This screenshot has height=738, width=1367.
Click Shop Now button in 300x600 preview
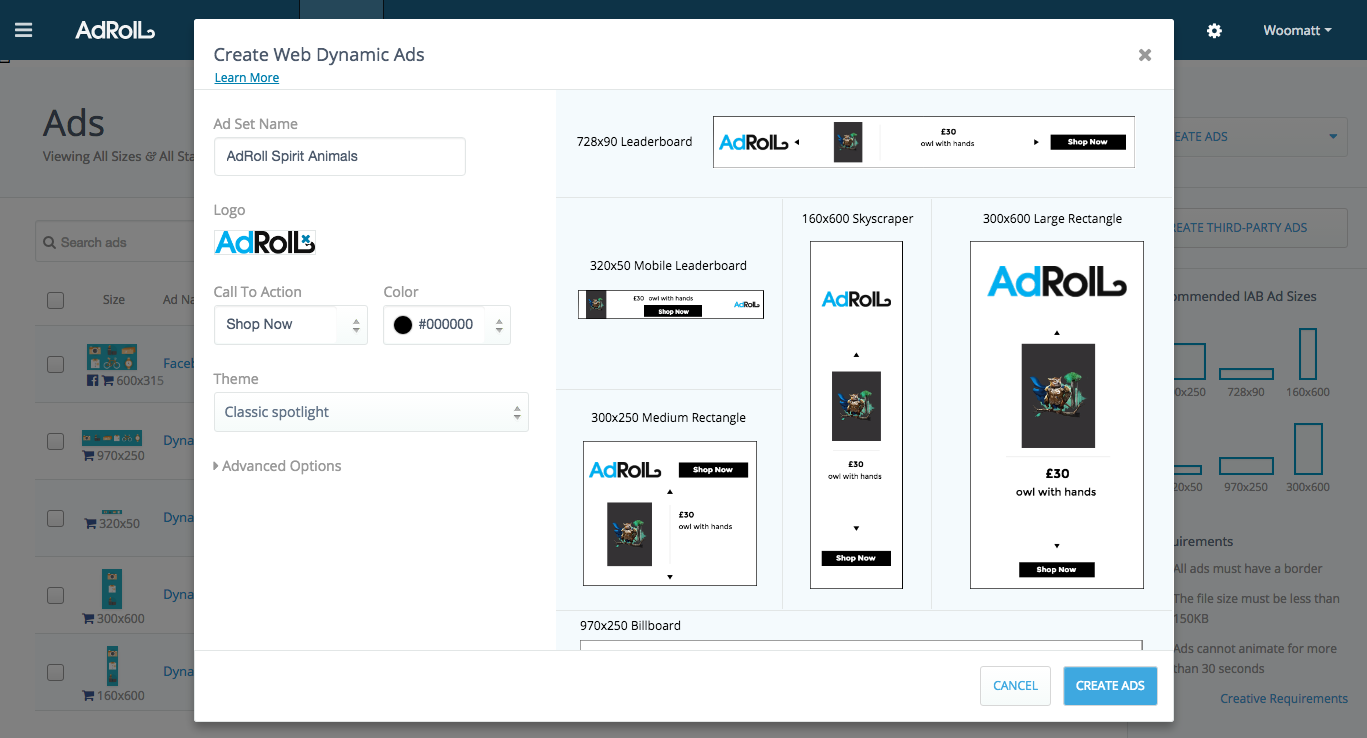pos(1057,569)
